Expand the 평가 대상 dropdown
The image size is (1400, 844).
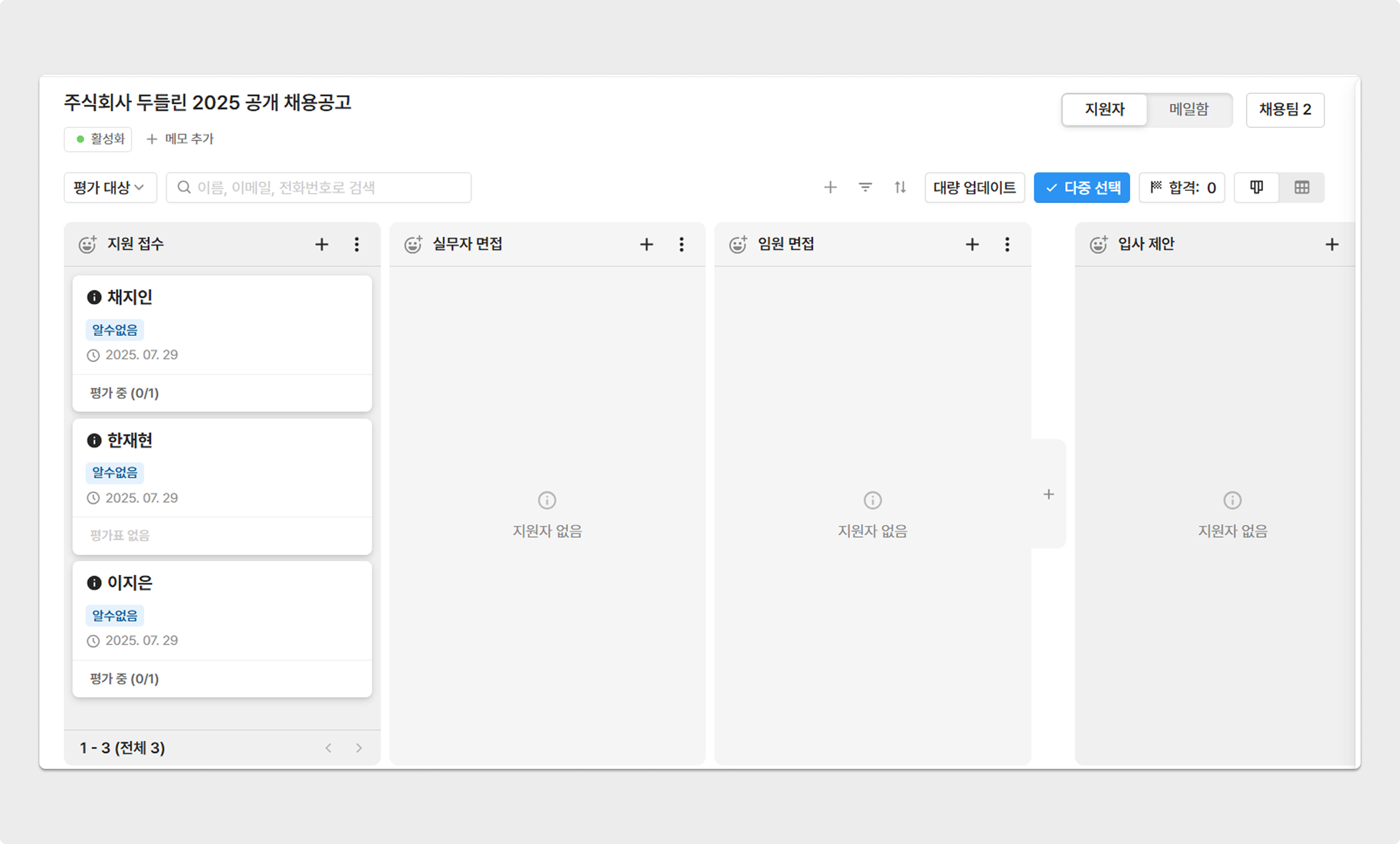tap(110, 187)
